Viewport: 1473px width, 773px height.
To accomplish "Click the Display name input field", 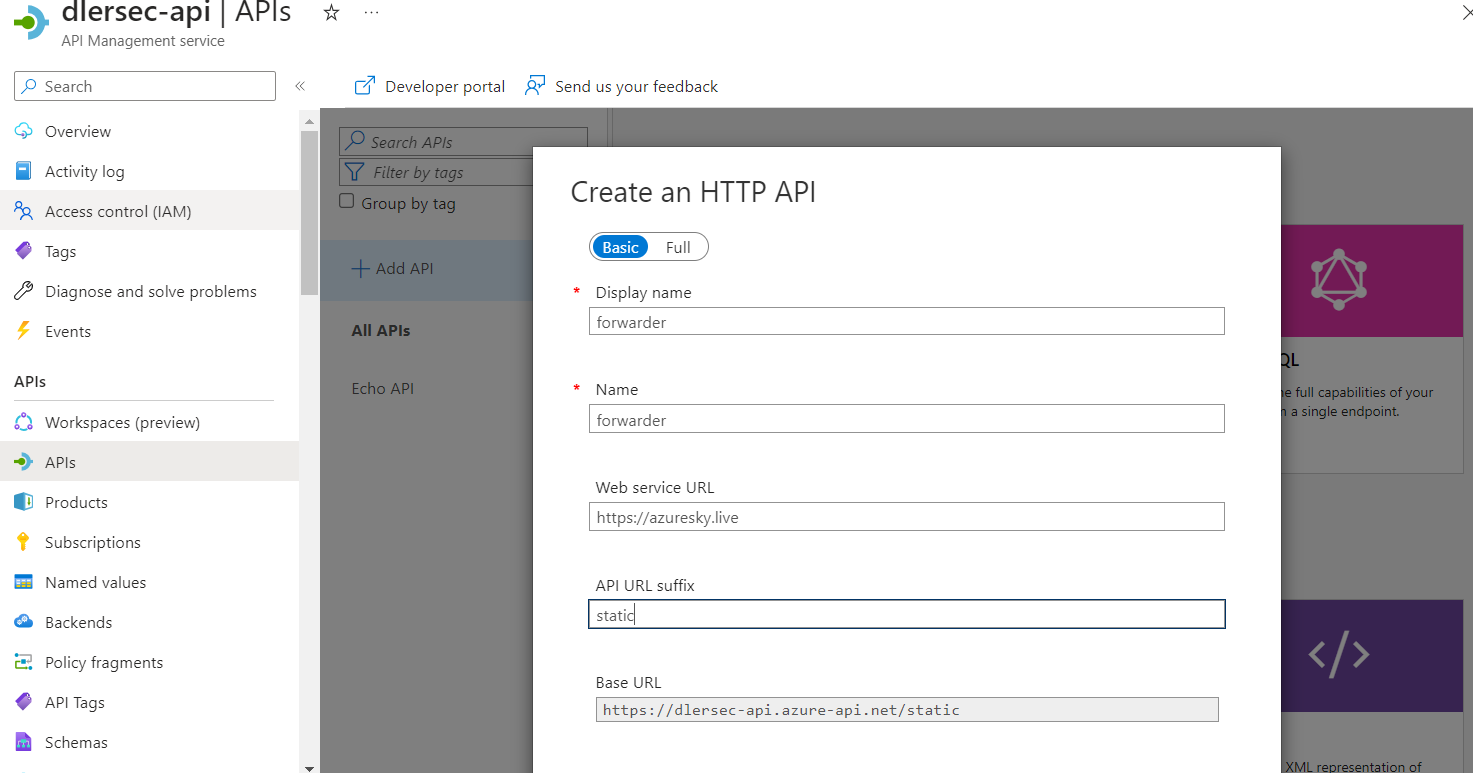I will coord(907,321).
